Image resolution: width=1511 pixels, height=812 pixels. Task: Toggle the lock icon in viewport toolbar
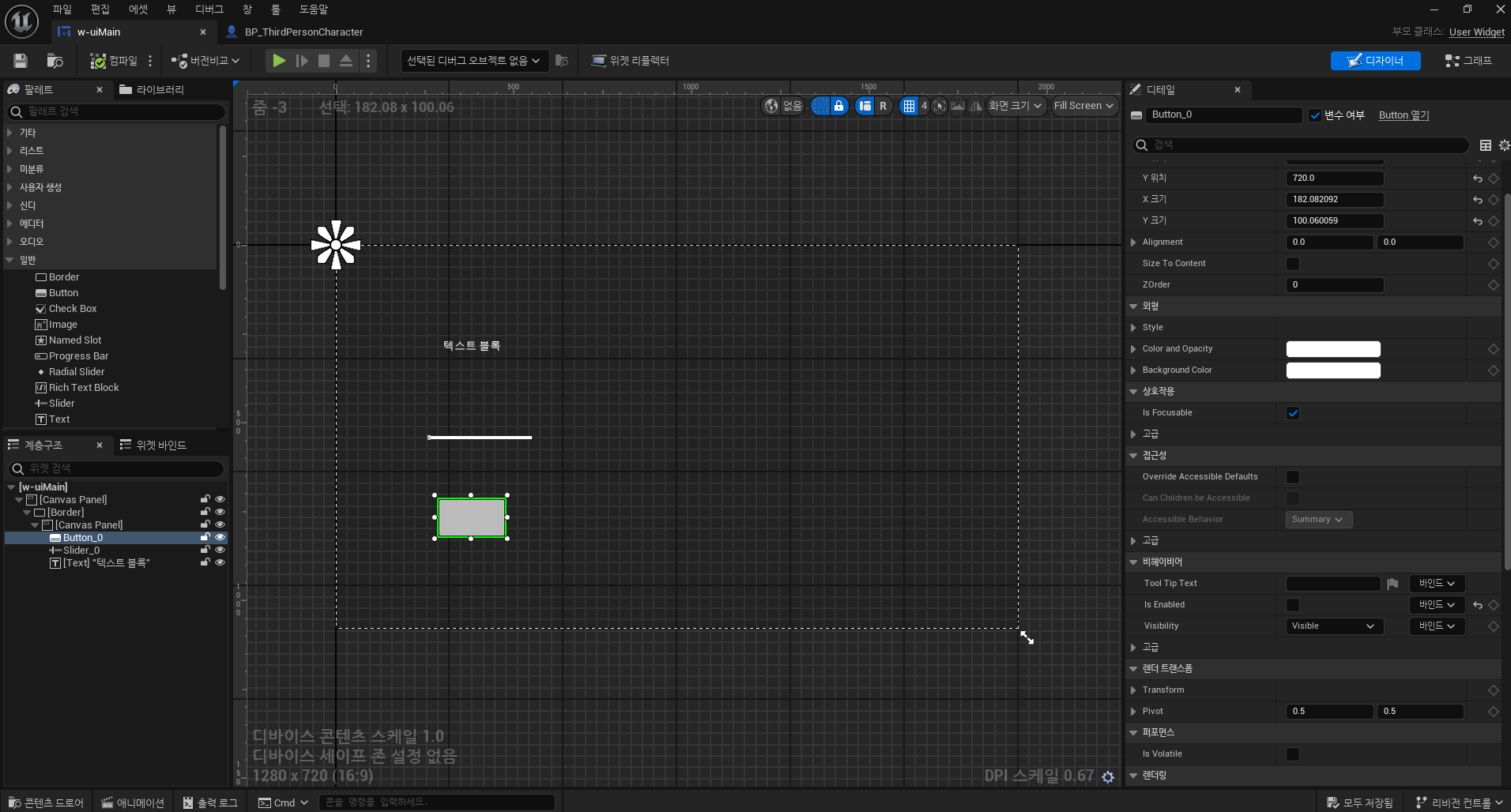(839, 106)
